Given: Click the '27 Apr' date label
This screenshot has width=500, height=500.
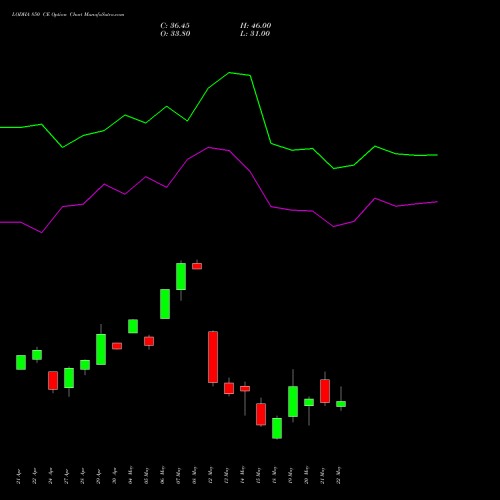Looking at the screenshot, I should pyautogui.click(x=67, y=476).
